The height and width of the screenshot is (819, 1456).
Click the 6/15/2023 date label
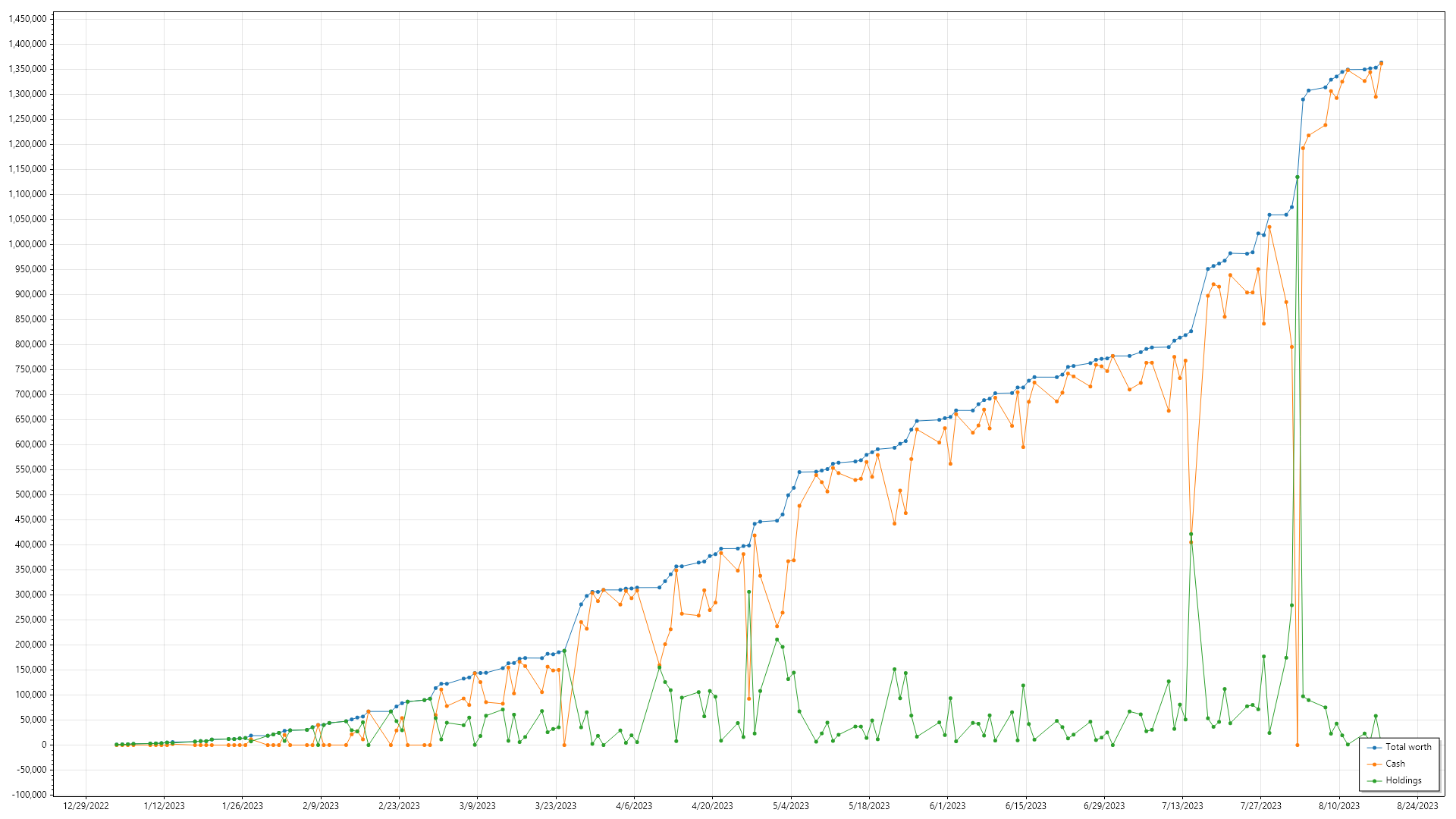tap(1026, 806)
